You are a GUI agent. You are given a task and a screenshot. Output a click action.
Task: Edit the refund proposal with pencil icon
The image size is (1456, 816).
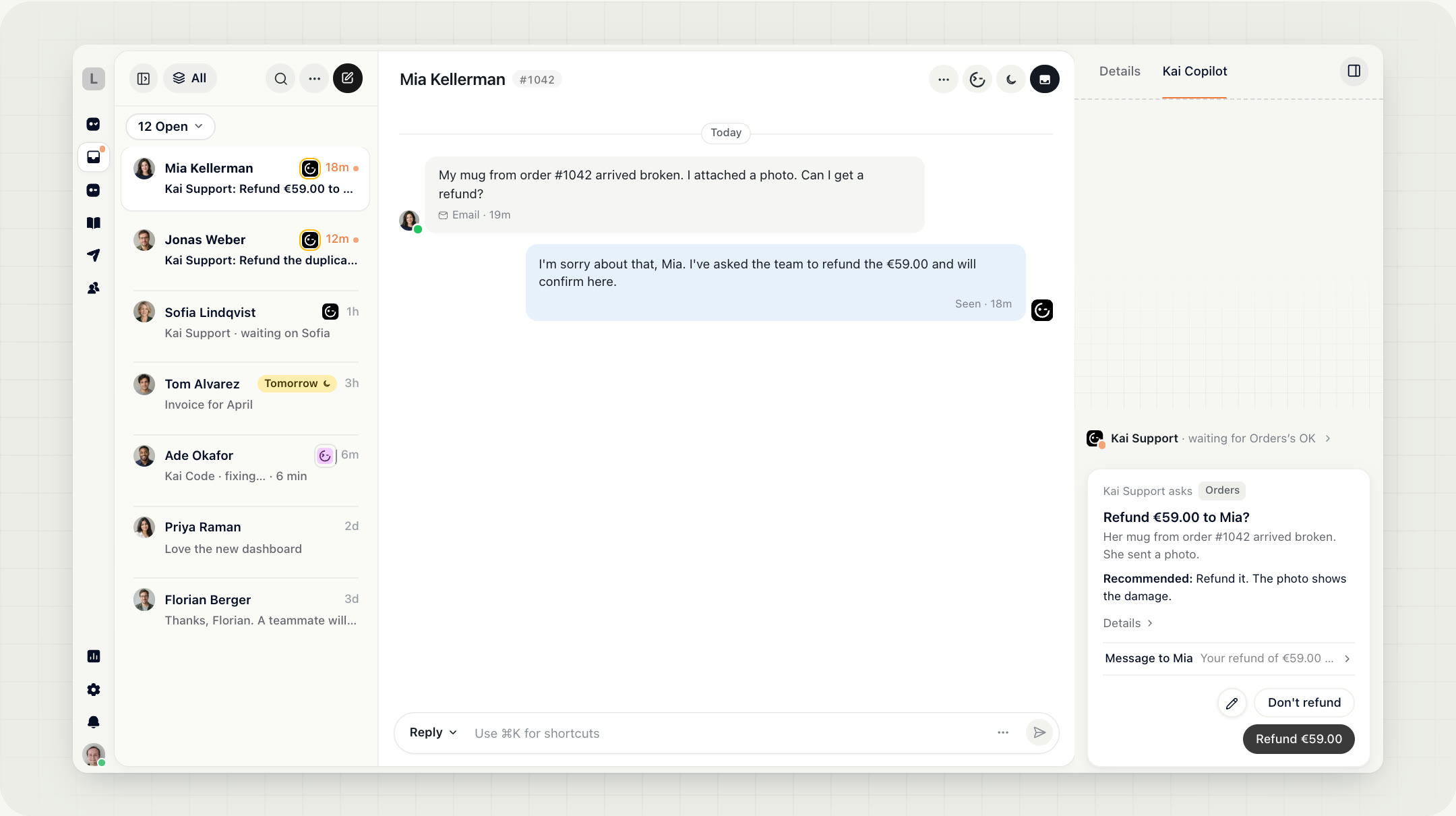1232,703
